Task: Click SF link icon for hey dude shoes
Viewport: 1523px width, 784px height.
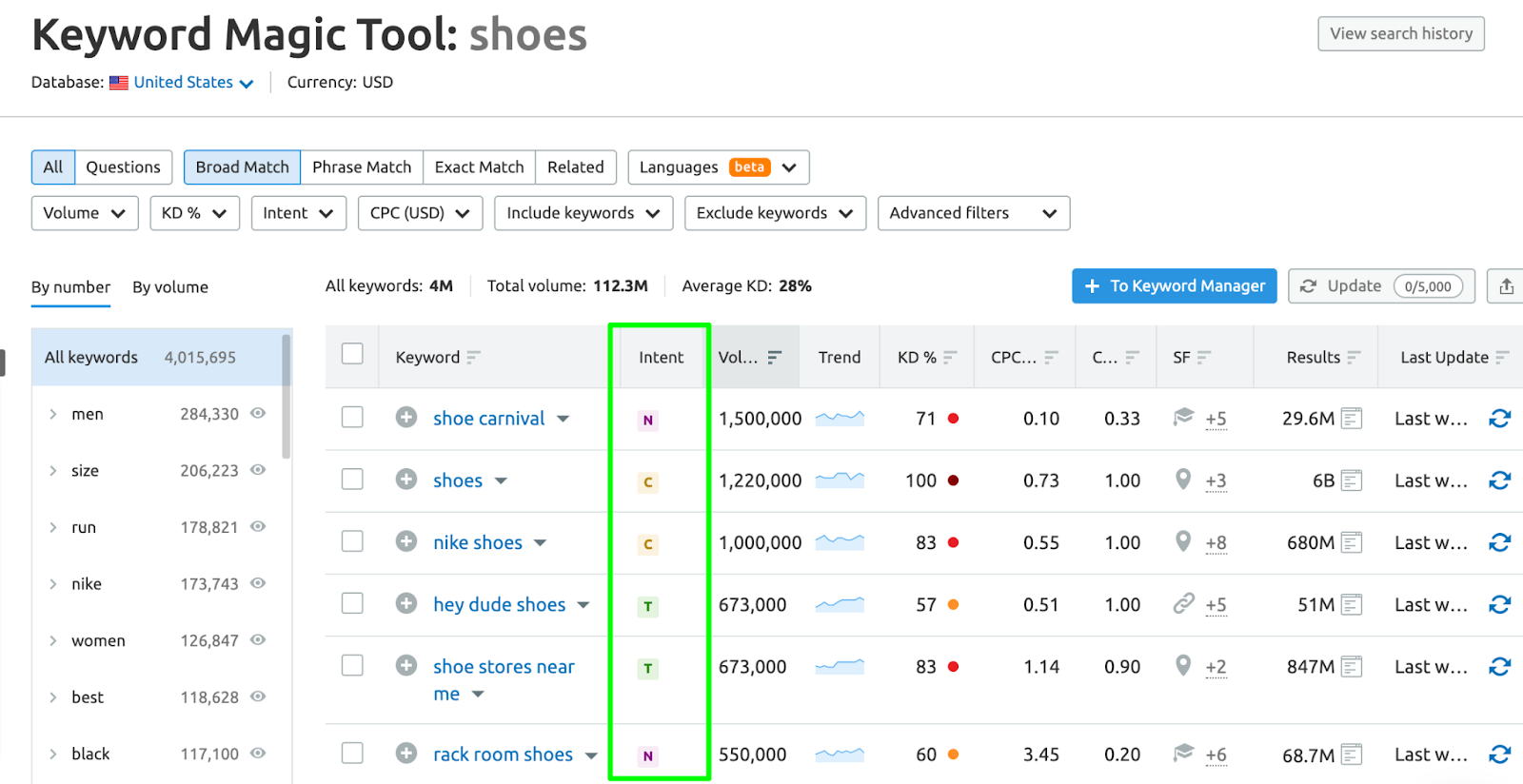Action: (1183, 603)
